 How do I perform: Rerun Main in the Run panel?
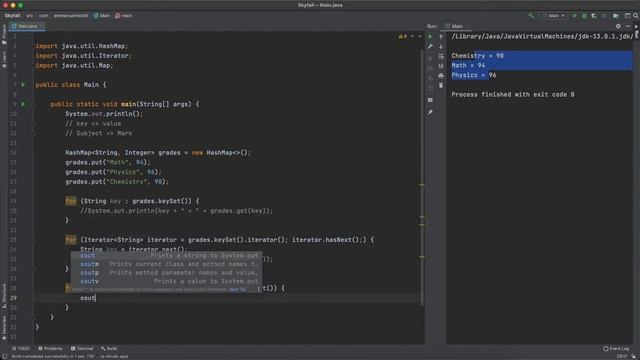click(430, 36)
